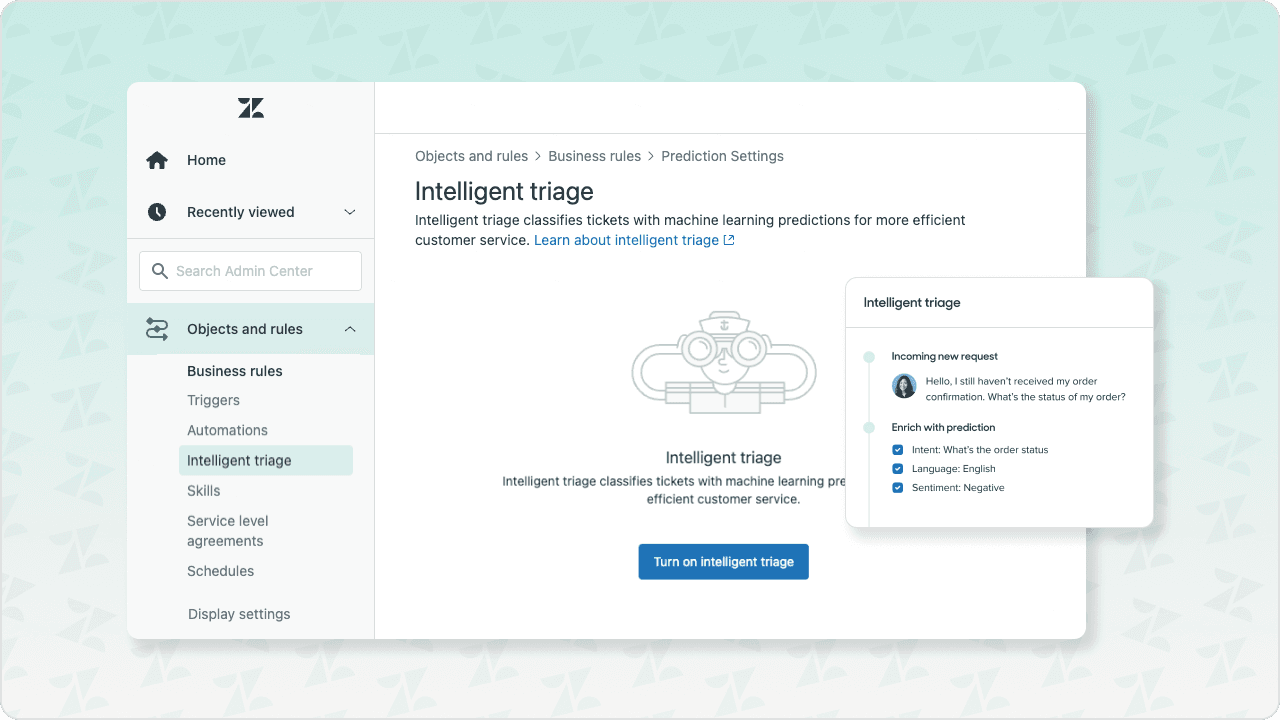Screen dimensions: 1280x720
Task: Click the Objects and rules icon
Action: point(157,329)
